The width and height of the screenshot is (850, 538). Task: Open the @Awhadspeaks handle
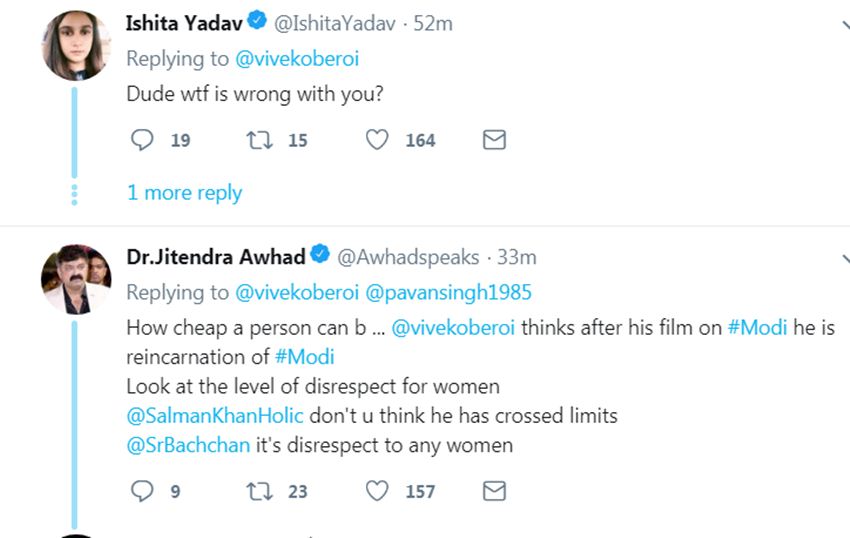click(x=408, y=257)
